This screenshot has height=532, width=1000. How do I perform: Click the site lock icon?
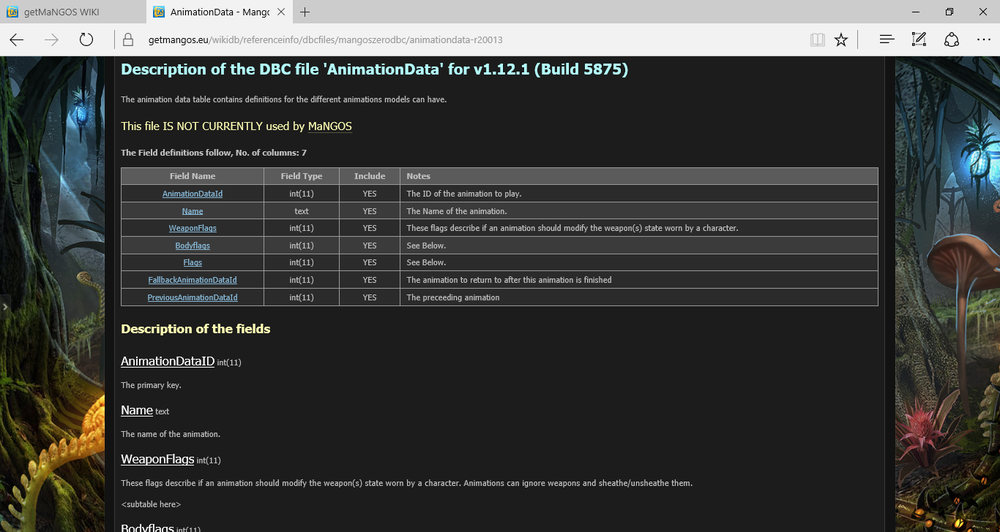[128, 40]
